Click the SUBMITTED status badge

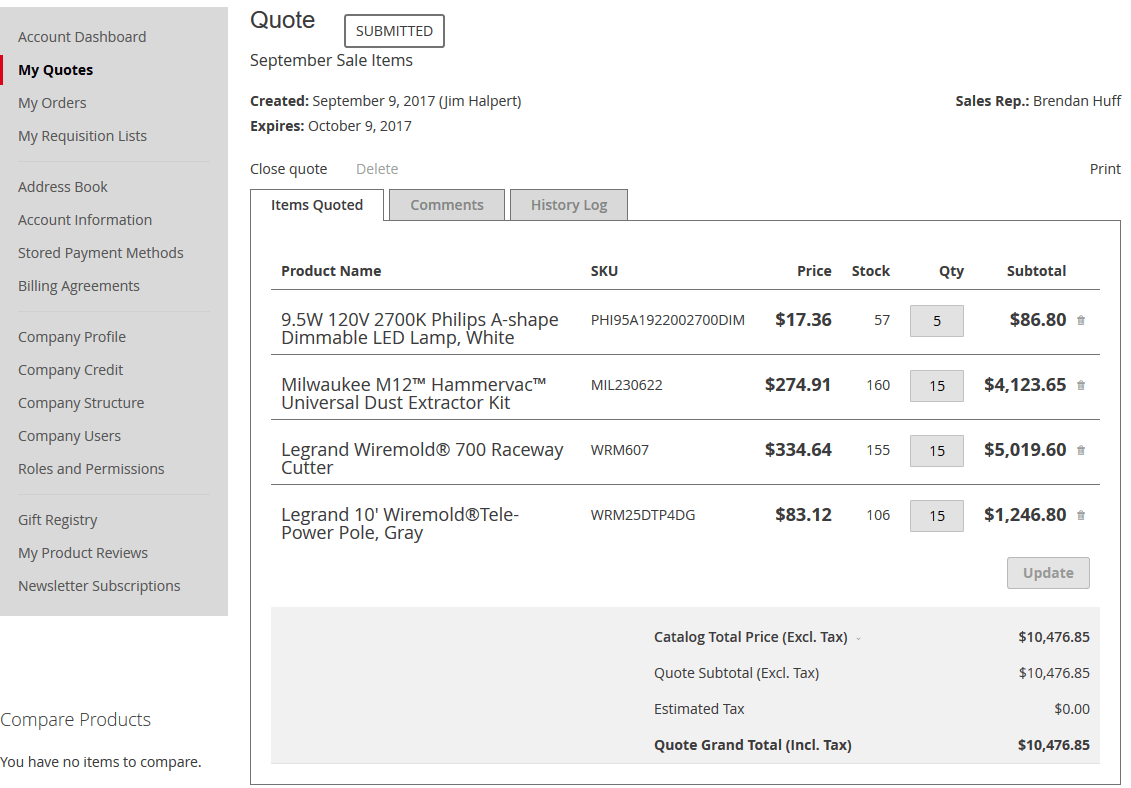394,31
